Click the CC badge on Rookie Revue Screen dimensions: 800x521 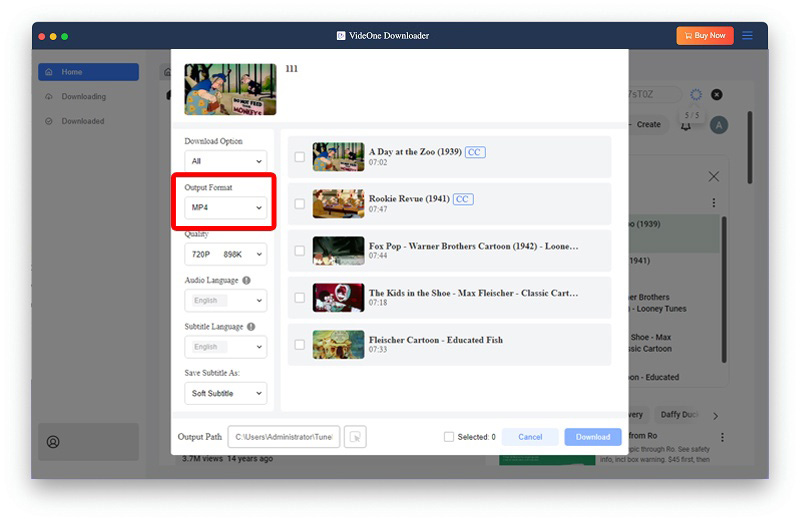(x=462, y=199)
